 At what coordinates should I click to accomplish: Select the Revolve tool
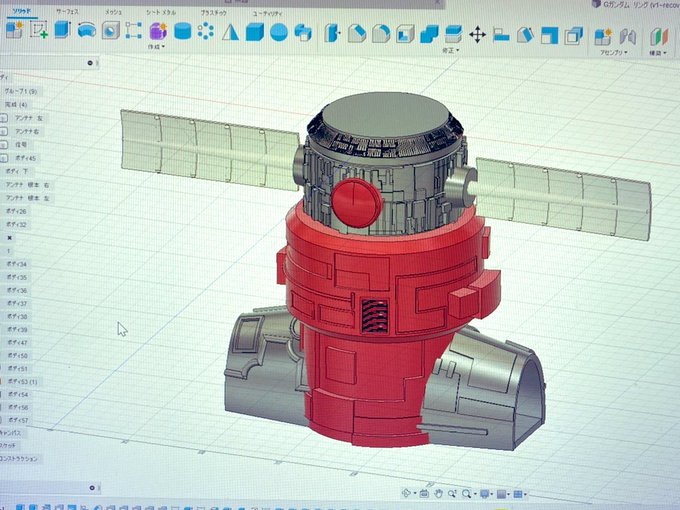pos(87,30)
